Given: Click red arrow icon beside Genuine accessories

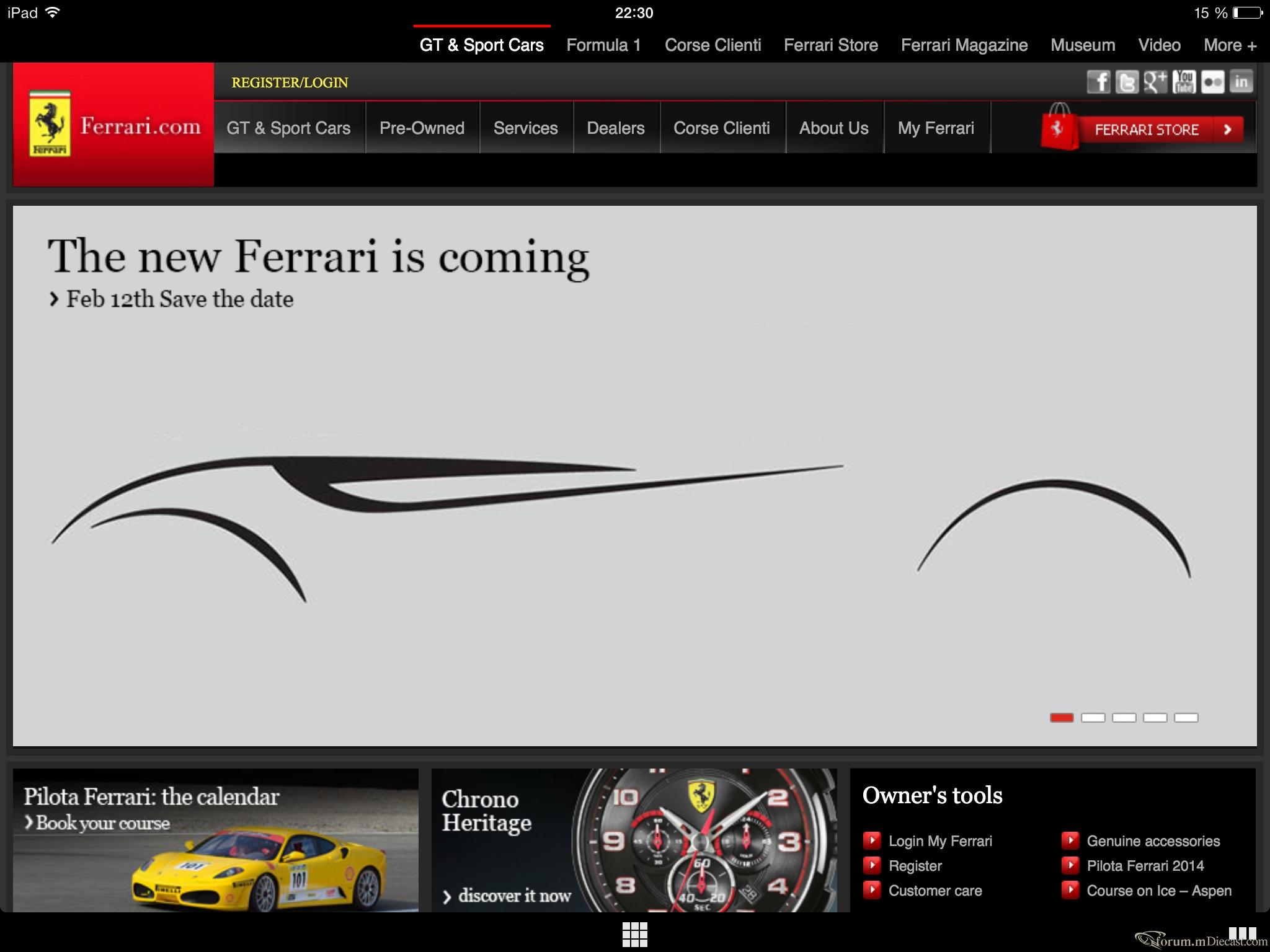Looking at the screenshot, I should [1070, 840].
